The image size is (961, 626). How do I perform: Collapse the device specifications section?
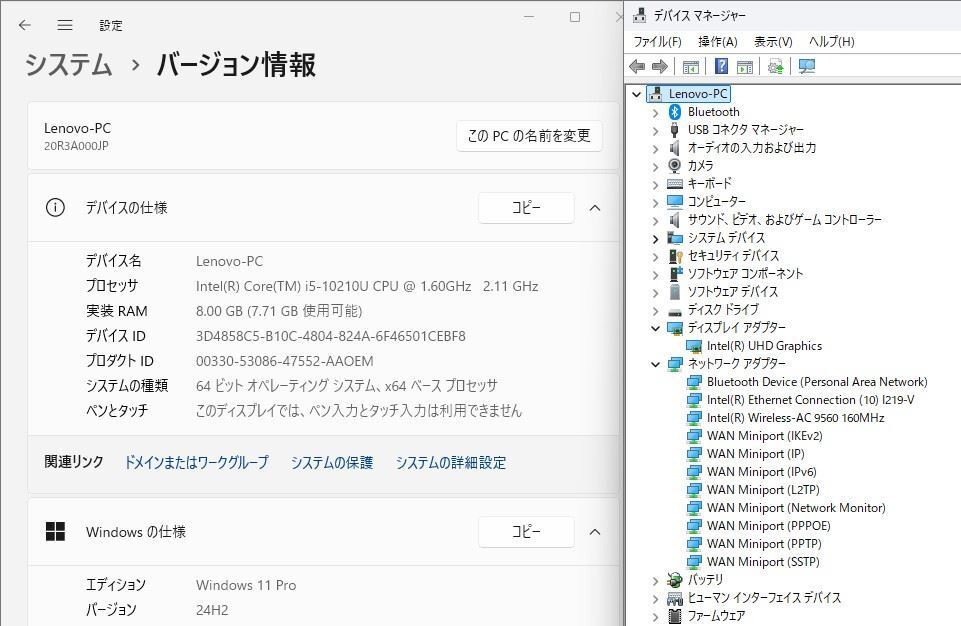click(595, 207)
